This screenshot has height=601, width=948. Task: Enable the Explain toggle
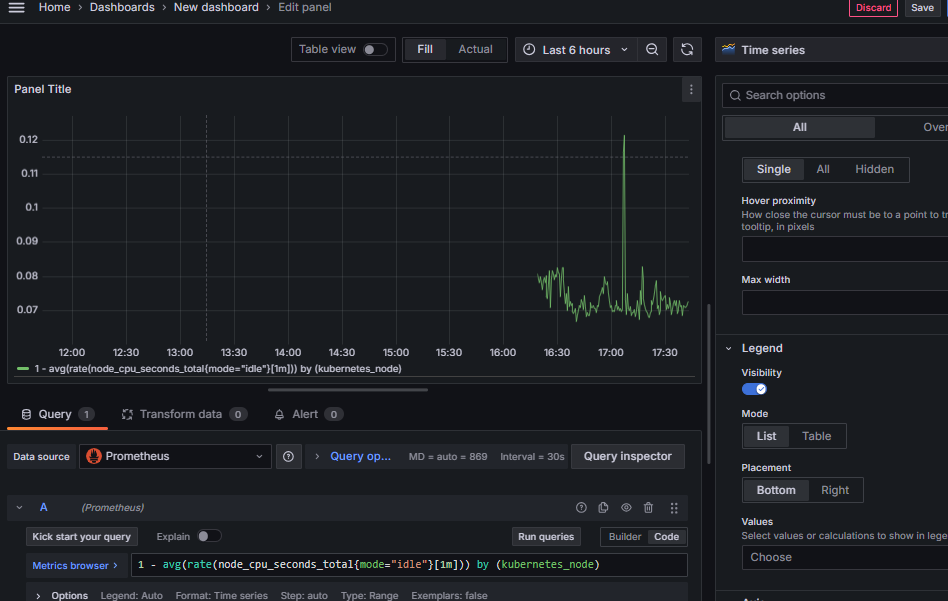[x=209, y=536]
